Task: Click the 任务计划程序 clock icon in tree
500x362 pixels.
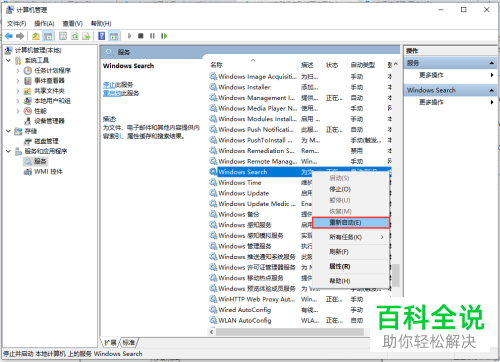Action: (28, 70)
